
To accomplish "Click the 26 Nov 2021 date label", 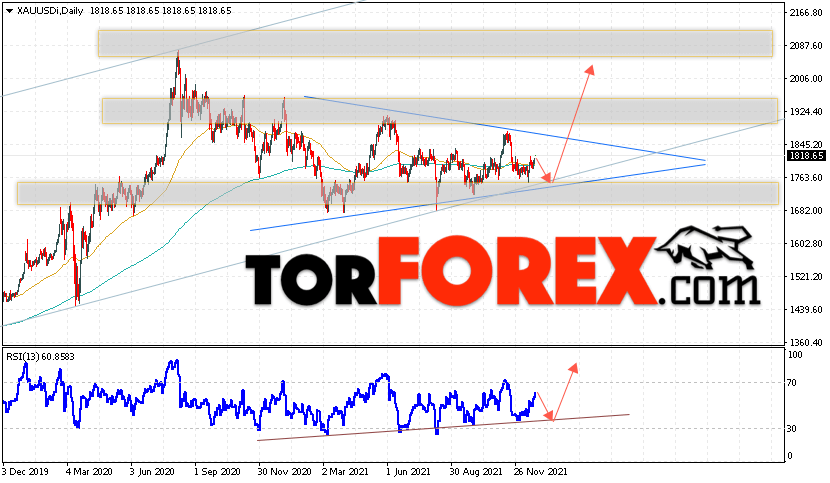I will pos(540,471).
